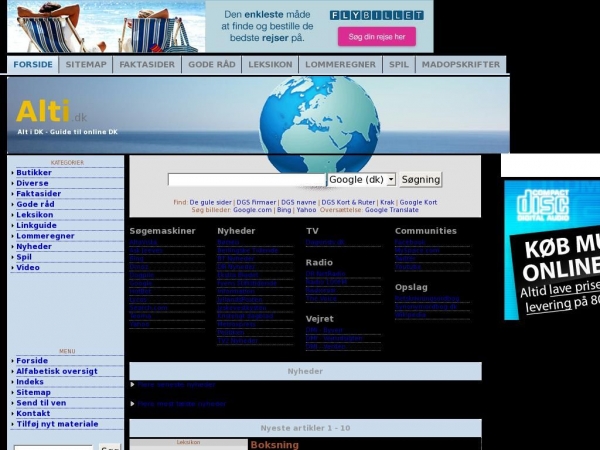Image resolution: width=600 pixels, height=450 pixels.
Task: Open the 'DGS navne' link
Action: 298,202
